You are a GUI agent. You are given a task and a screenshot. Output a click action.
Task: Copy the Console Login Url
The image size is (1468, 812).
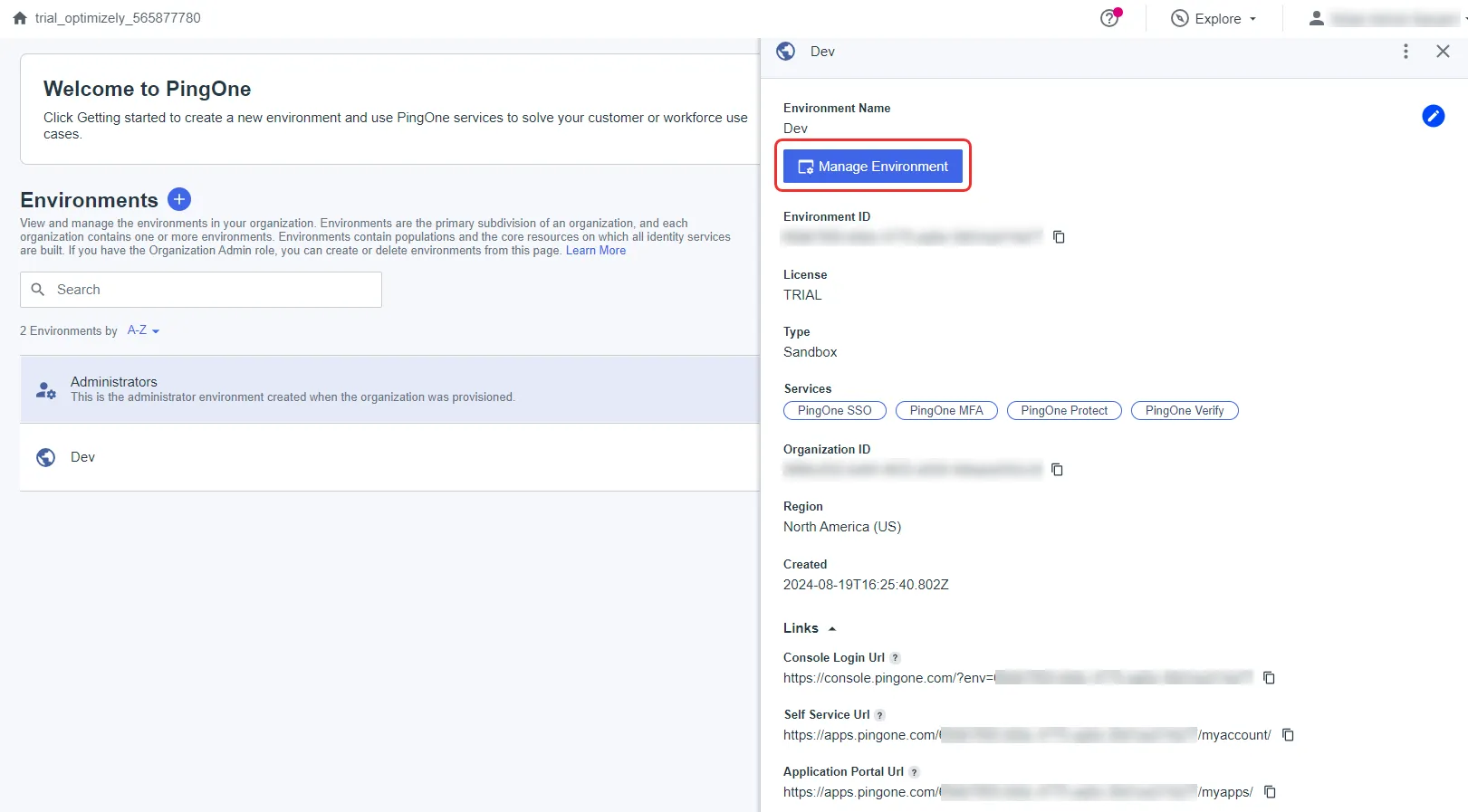(x=1269, y=678)
